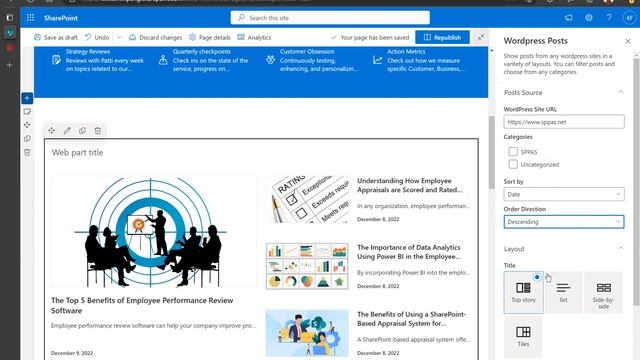Click the Quarterly checkpoints person icon

coord(163,60)
